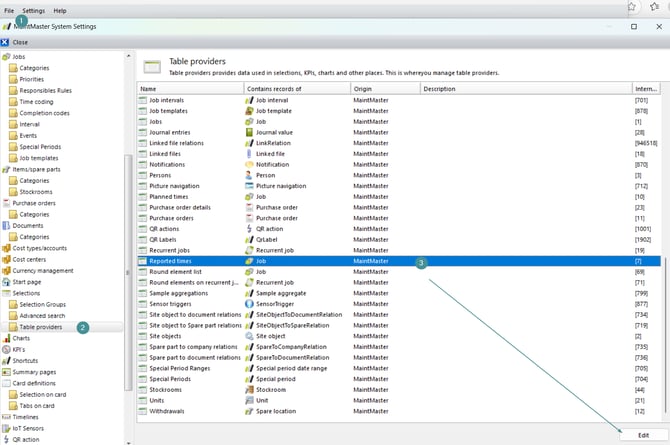The image size is (670, 445).
Task: Open the Help menu
Action: (60, 10)
